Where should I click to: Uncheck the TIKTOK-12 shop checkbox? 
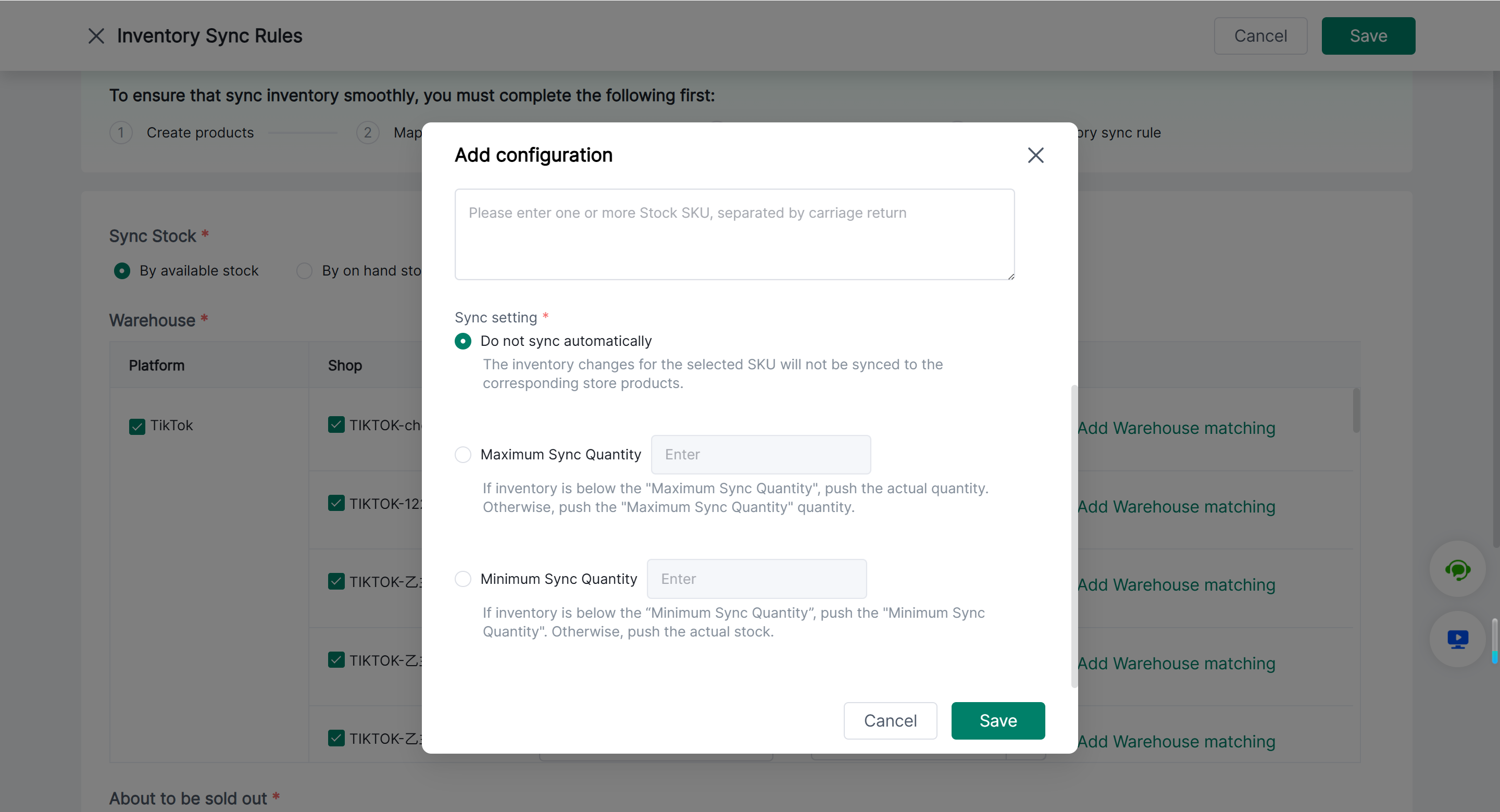click(336, 503)
